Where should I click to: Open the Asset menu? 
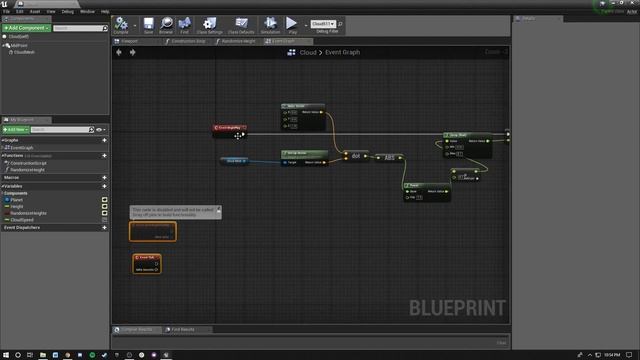35,12
